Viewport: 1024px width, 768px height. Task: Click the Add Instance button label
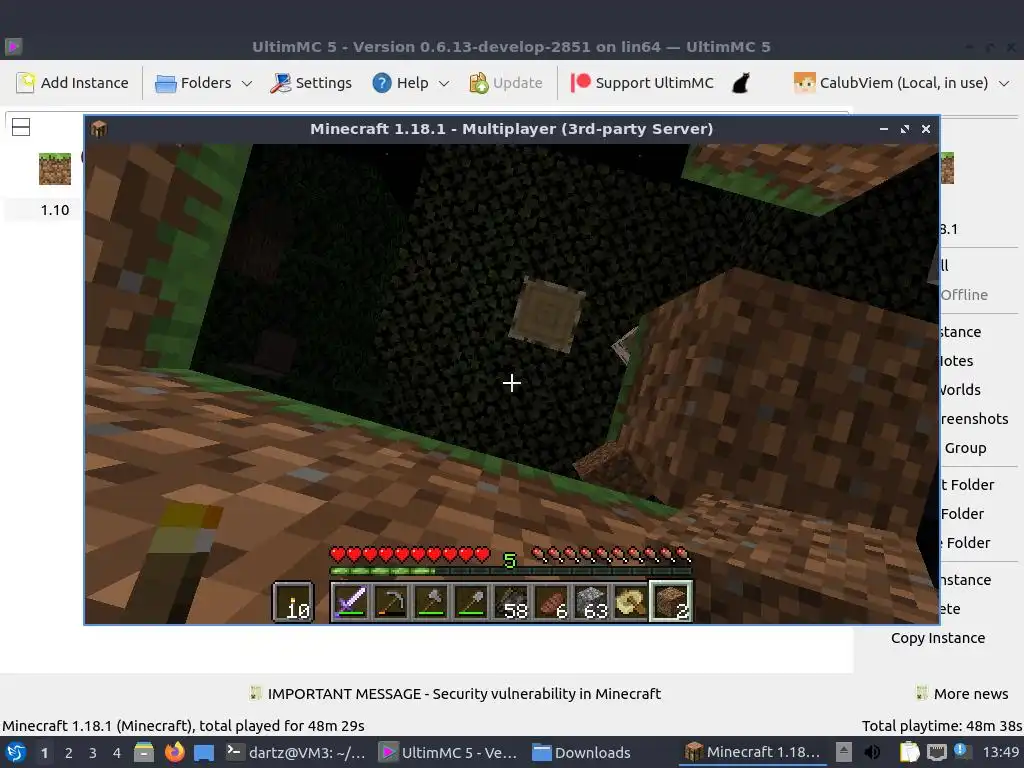click(84, 83)
